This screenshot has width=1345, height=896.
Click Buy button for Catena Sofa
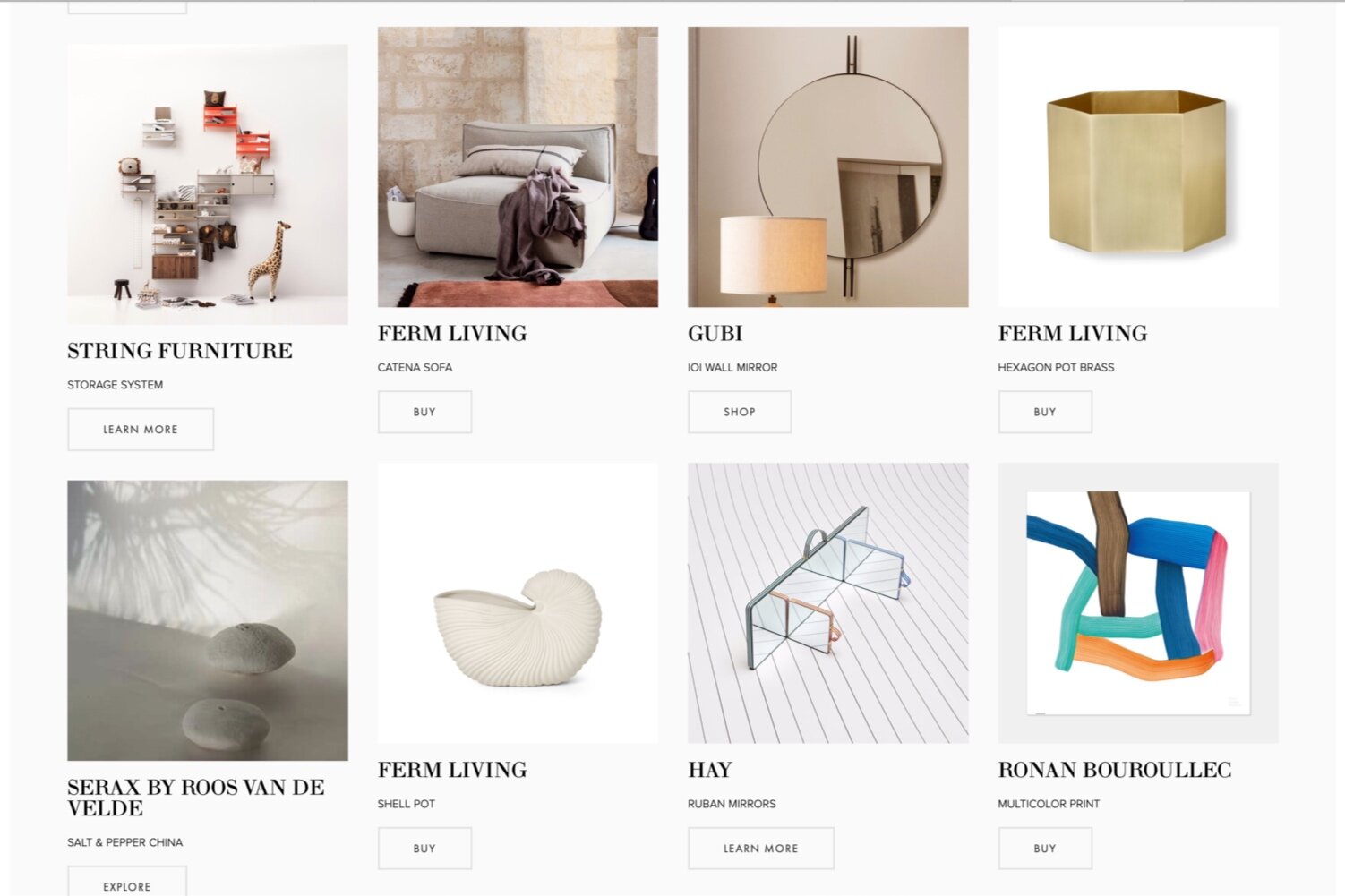pyautogui.click(x=424, y=412)
